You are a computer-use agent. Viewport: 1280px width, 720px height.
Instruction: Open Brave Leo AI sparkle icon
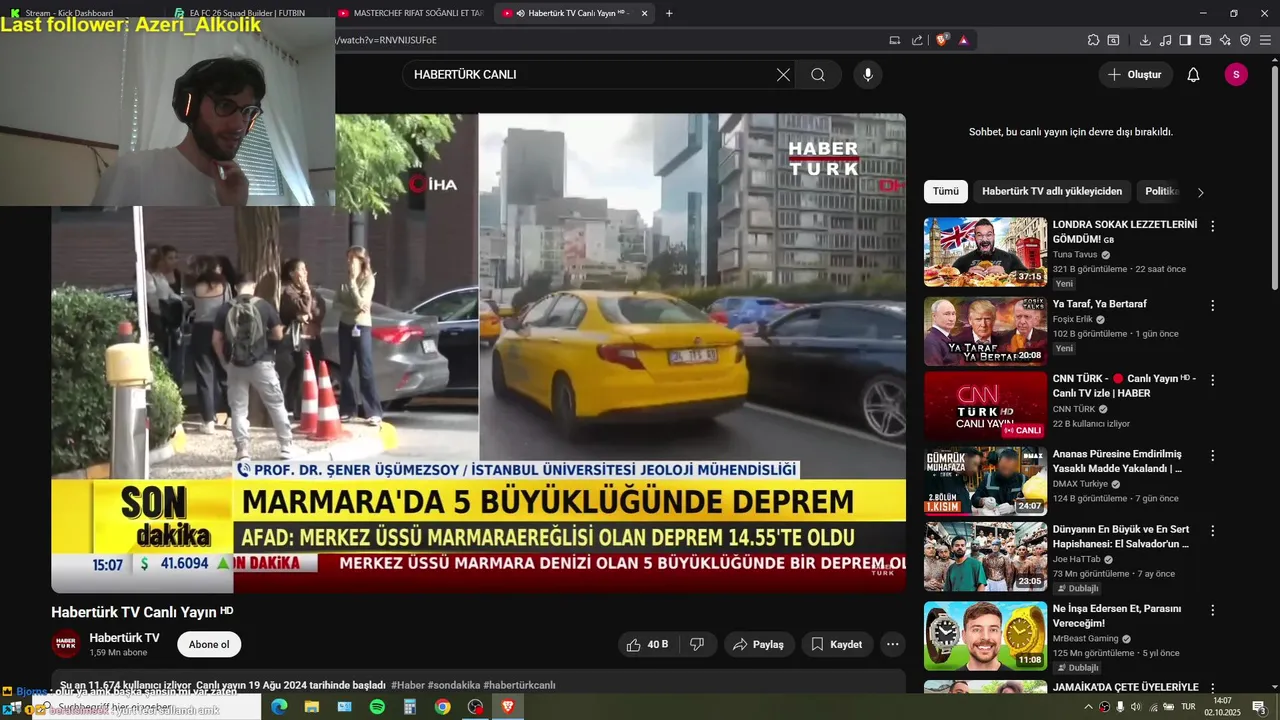click(x=1225, y=40)
